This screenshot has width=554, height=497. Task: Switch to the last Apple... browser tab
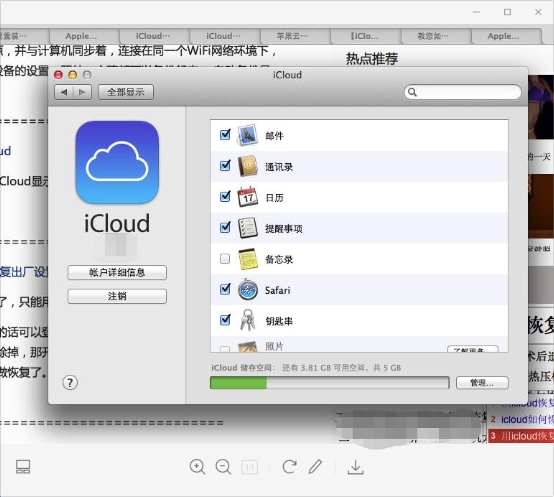506,36
